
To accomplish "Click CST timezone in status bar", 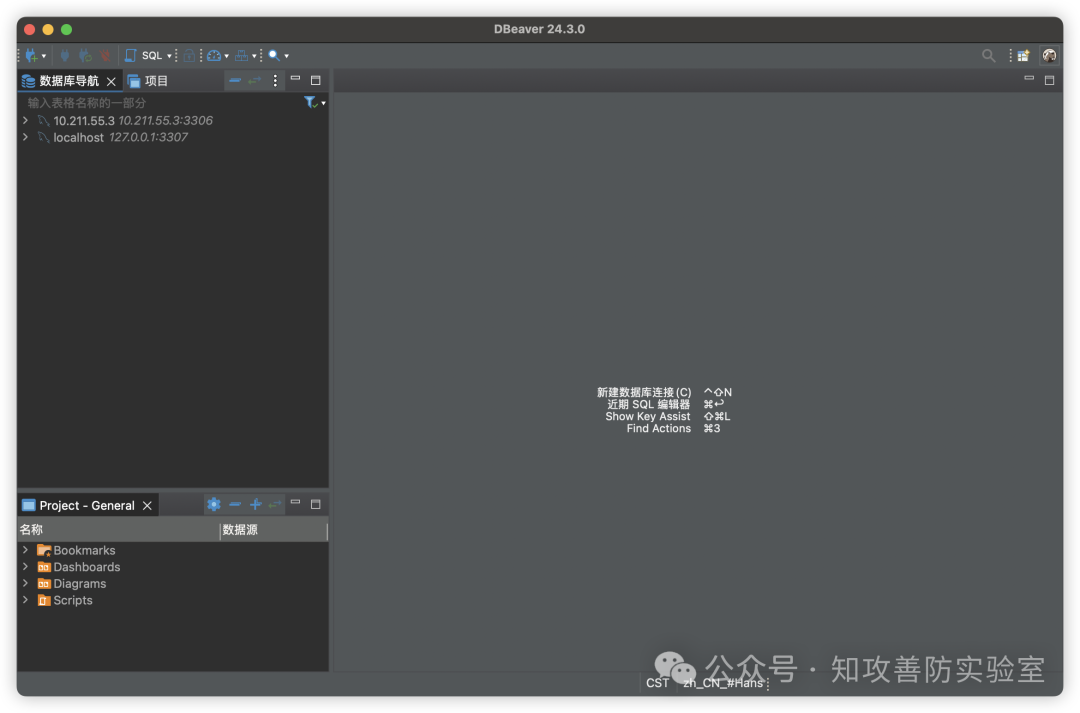I will click(657, 683).
